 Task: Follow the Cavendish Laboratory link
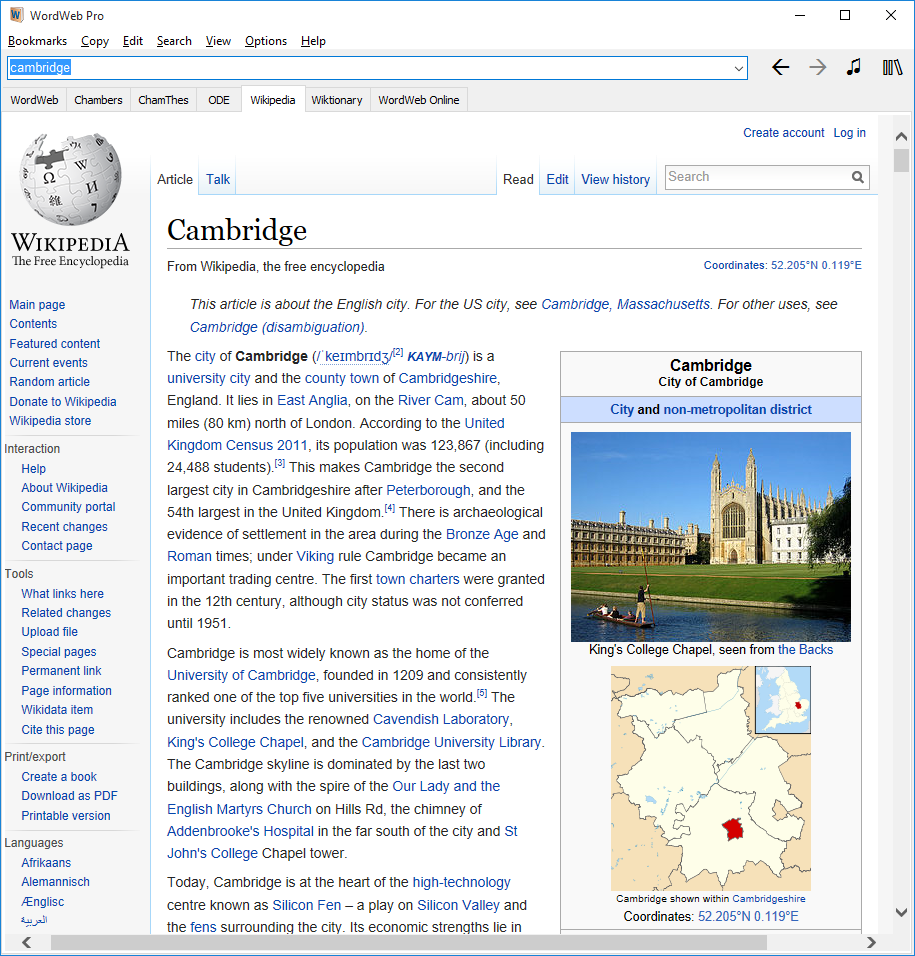click(x=441, y=719)
